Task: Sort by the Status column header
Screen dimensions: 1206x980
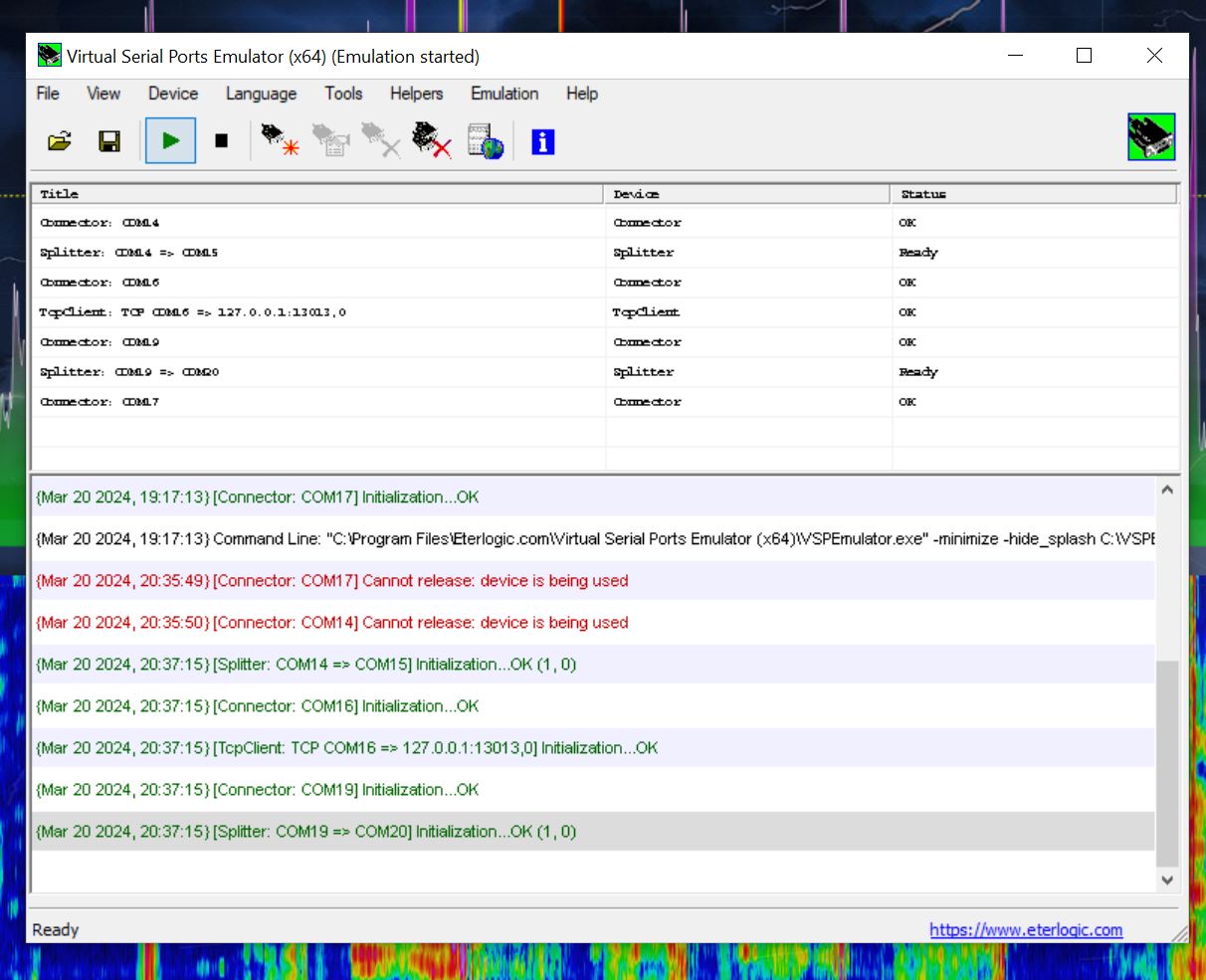Action: tap(1034, 194)
